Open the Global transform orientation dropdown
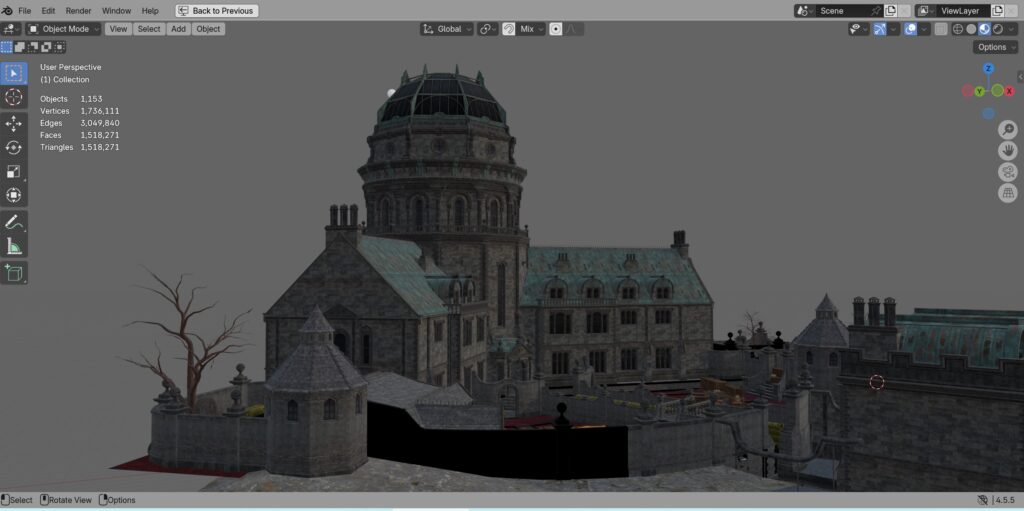Screen dimensions: 1024x511 (447, 29)
